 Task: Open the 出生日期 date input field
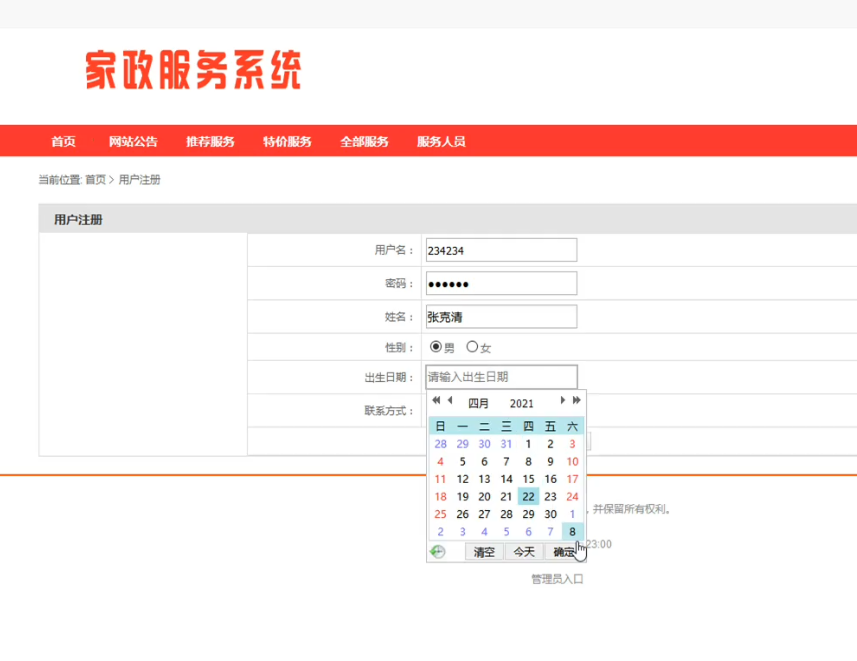click(501, 377)
